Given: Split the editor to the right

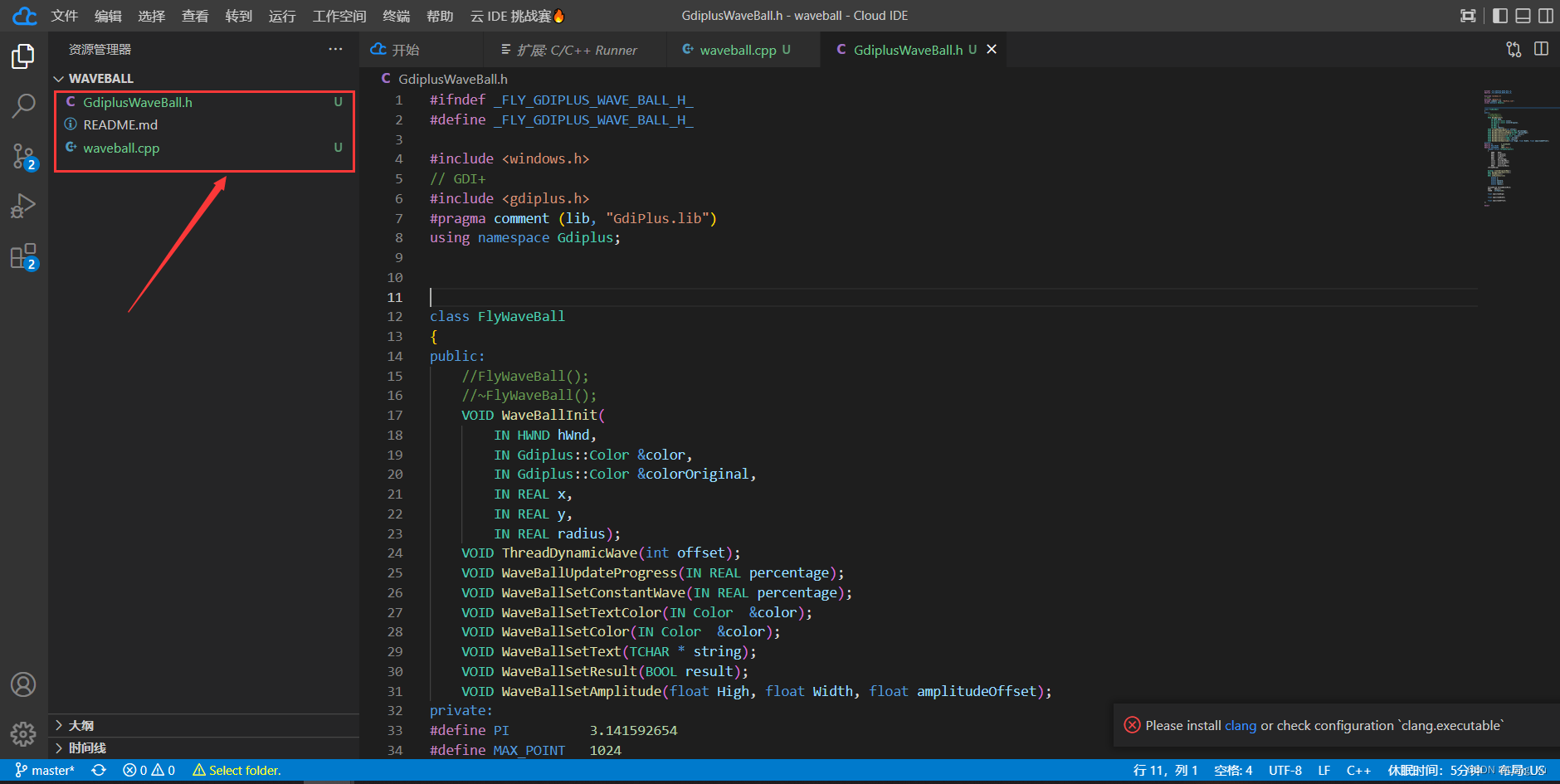Looking at the screenshot, I should coord(1541,50).
